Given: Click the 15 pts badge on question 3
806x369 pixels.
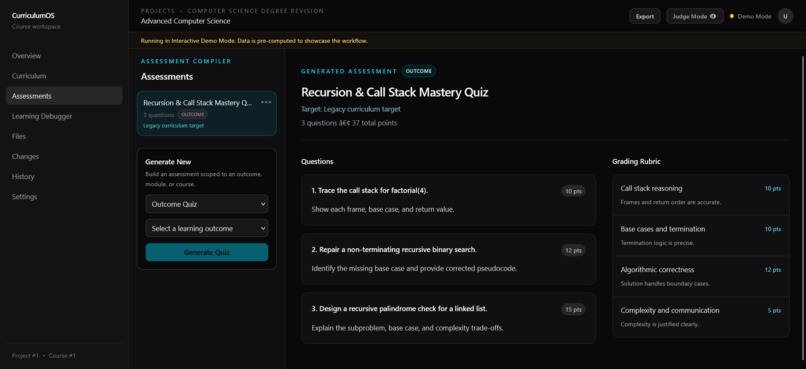Looking at the screenshot, I should [573, 309].
